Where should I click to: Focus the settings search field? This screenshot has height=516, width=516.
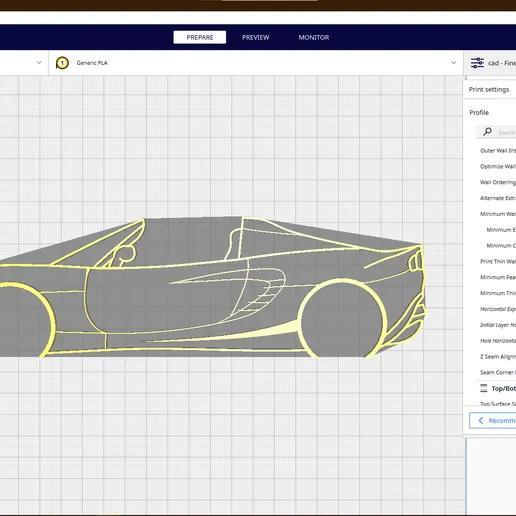point(496,132)
